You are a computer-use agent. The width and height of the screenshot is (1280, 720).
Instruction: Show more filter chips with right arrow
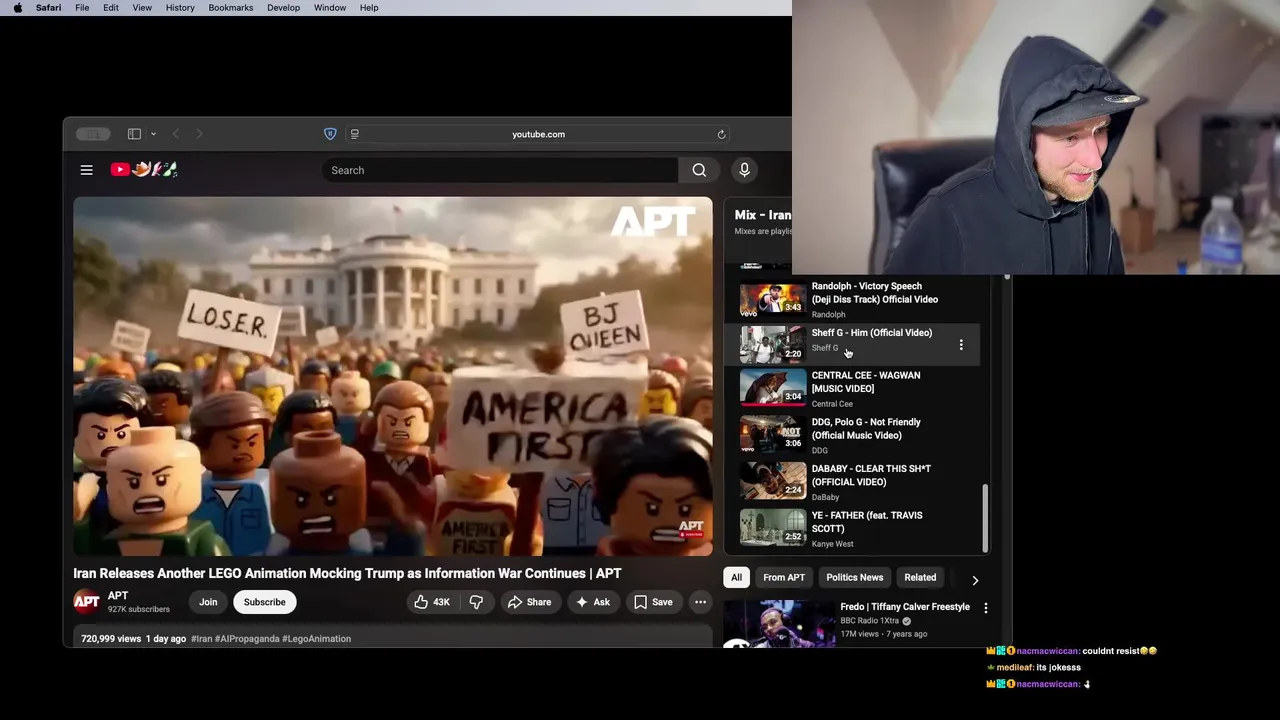click(975, 579)
